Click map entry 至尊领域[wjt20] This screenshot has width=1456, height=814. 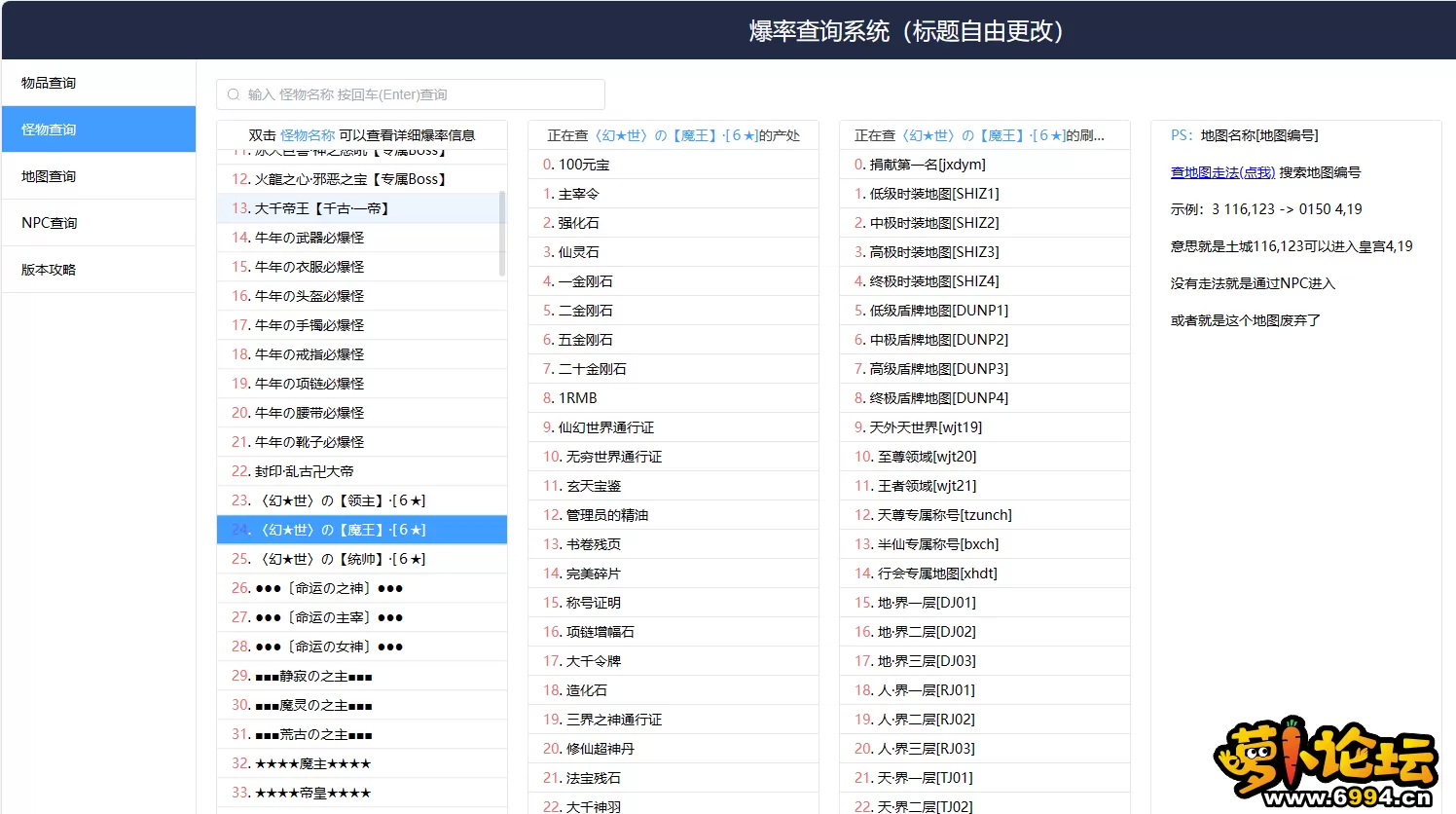985,457
